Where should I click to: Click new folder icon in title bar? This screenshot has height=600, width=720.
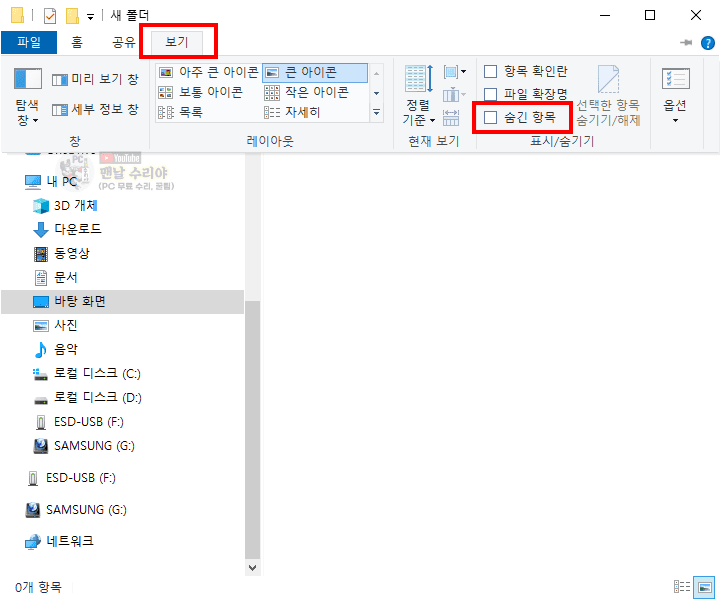(x=72, y=17)
